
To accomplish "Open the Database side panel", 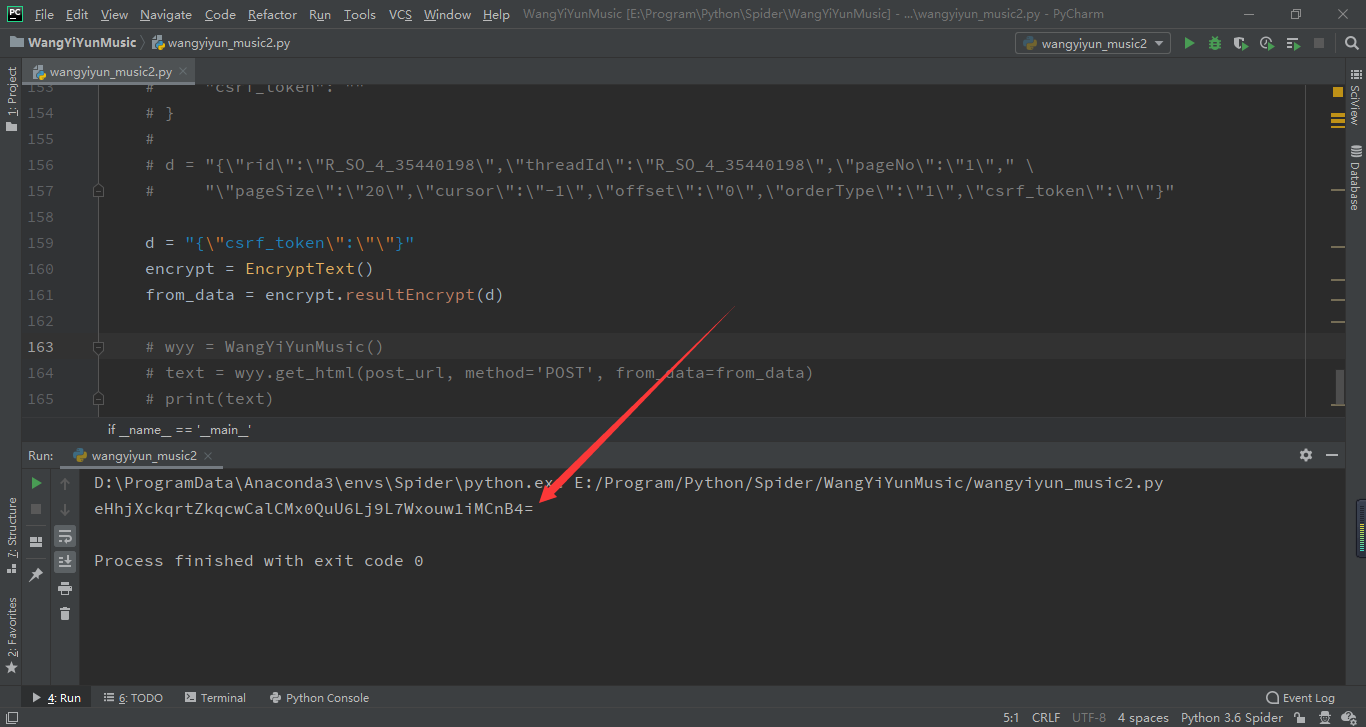I will click(x=1355, y=177).
